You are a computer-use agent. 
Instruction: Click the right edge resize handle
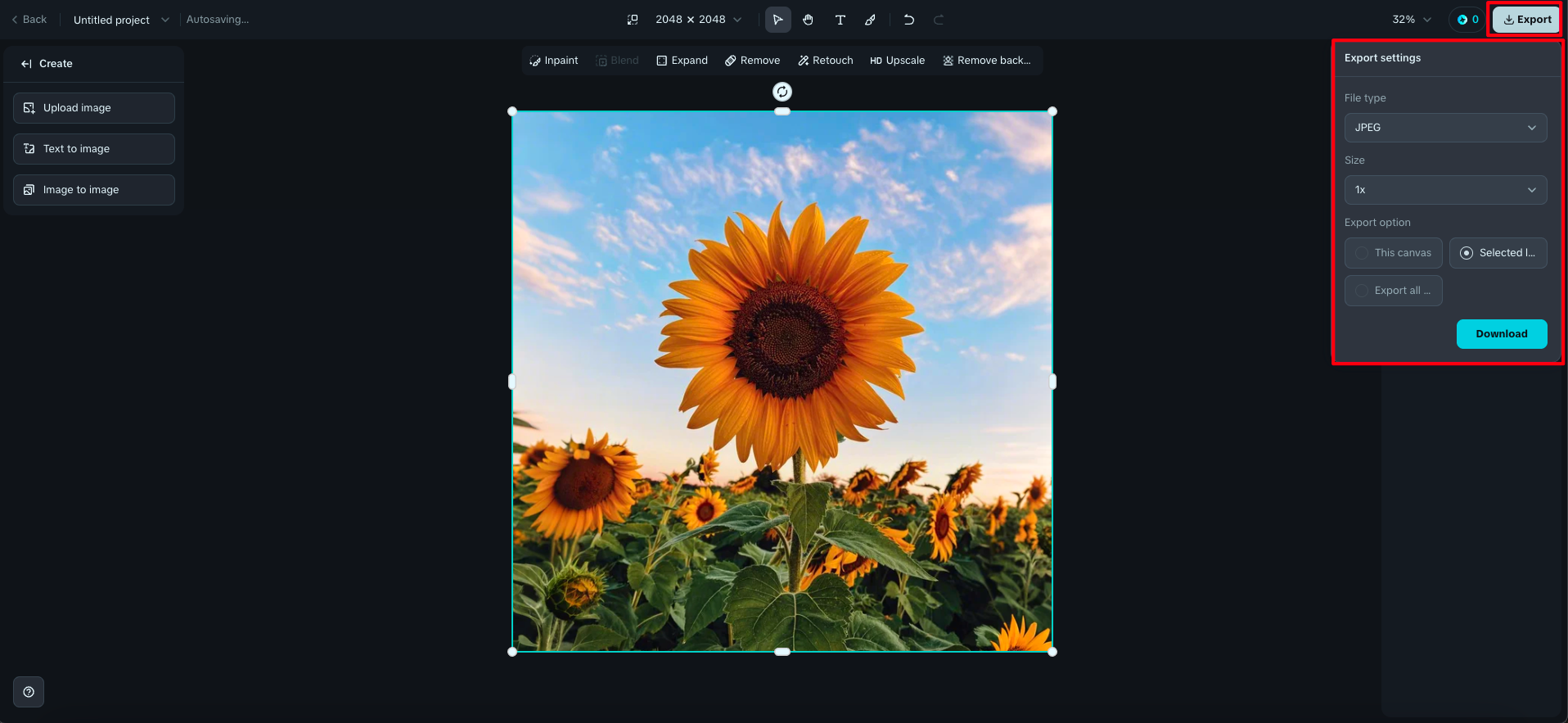[1052, 382]
